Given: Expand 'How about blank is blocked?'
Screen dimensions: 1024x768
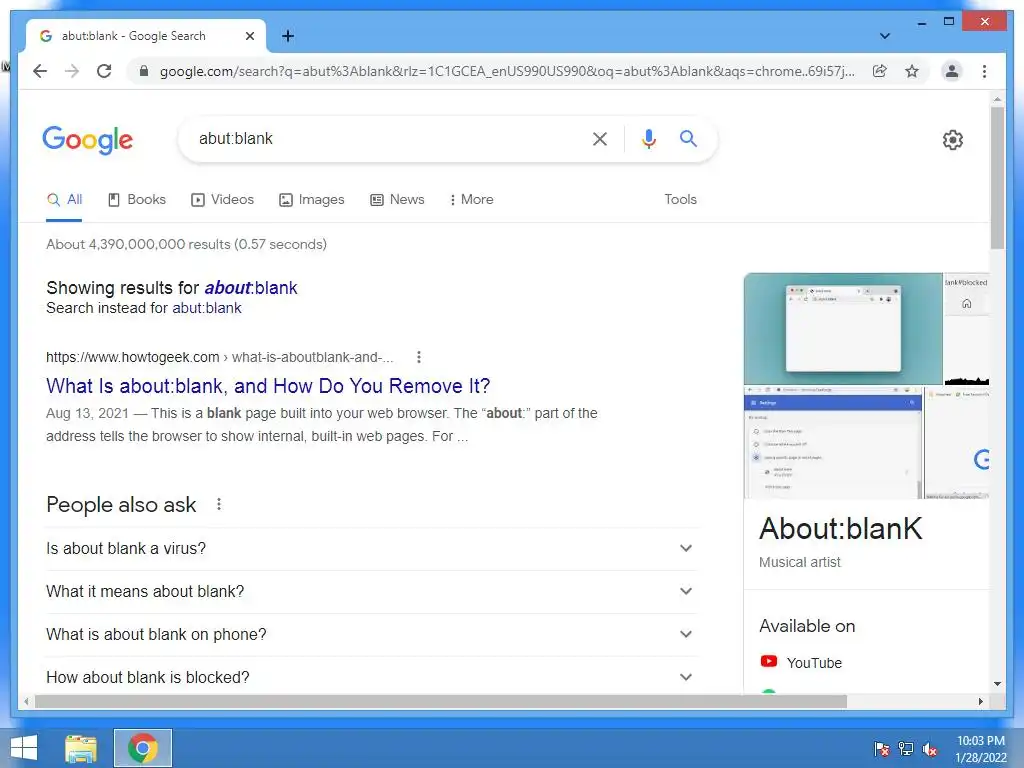Looking at the screenshot, I should click(x=371, y=677).
